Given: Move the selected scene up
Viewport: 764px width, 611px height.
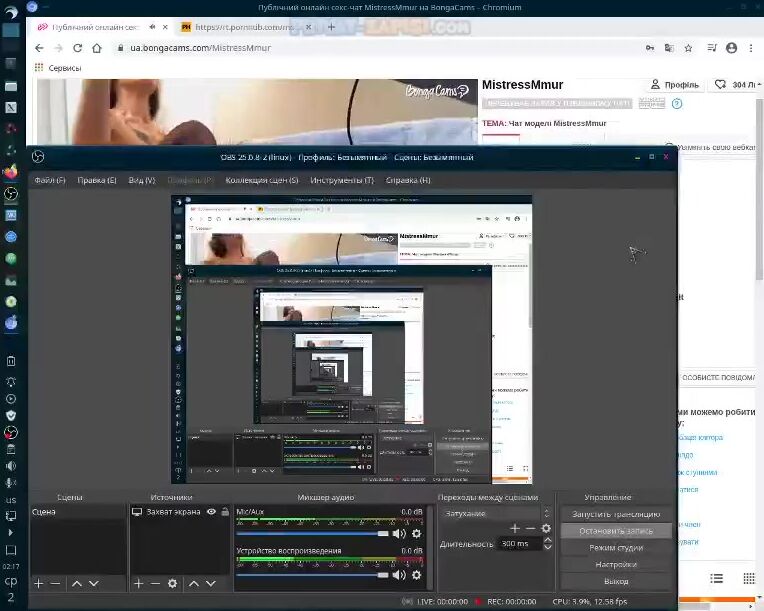Looking at the screenshot, I should pos(76,583).
